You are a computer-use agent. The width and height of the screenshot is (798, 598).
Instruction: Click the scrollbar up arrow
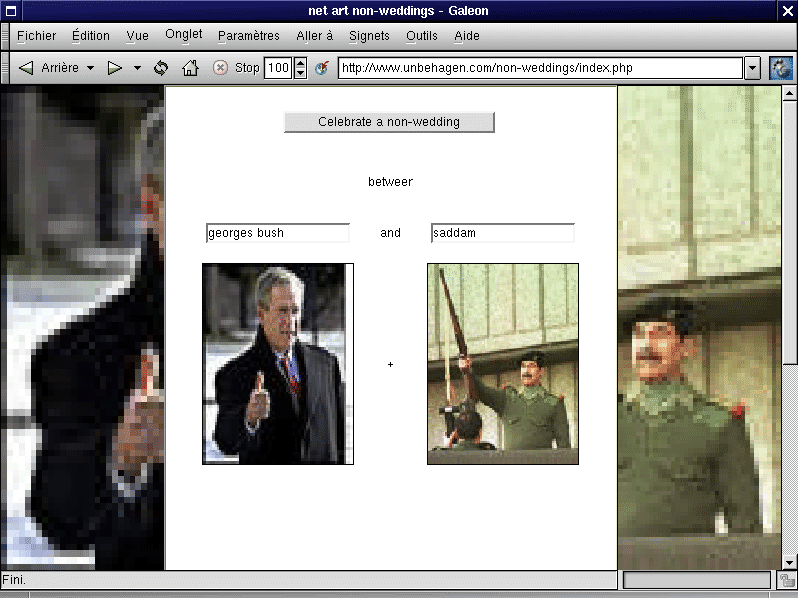pyautogui.click(x=789, y=93)
